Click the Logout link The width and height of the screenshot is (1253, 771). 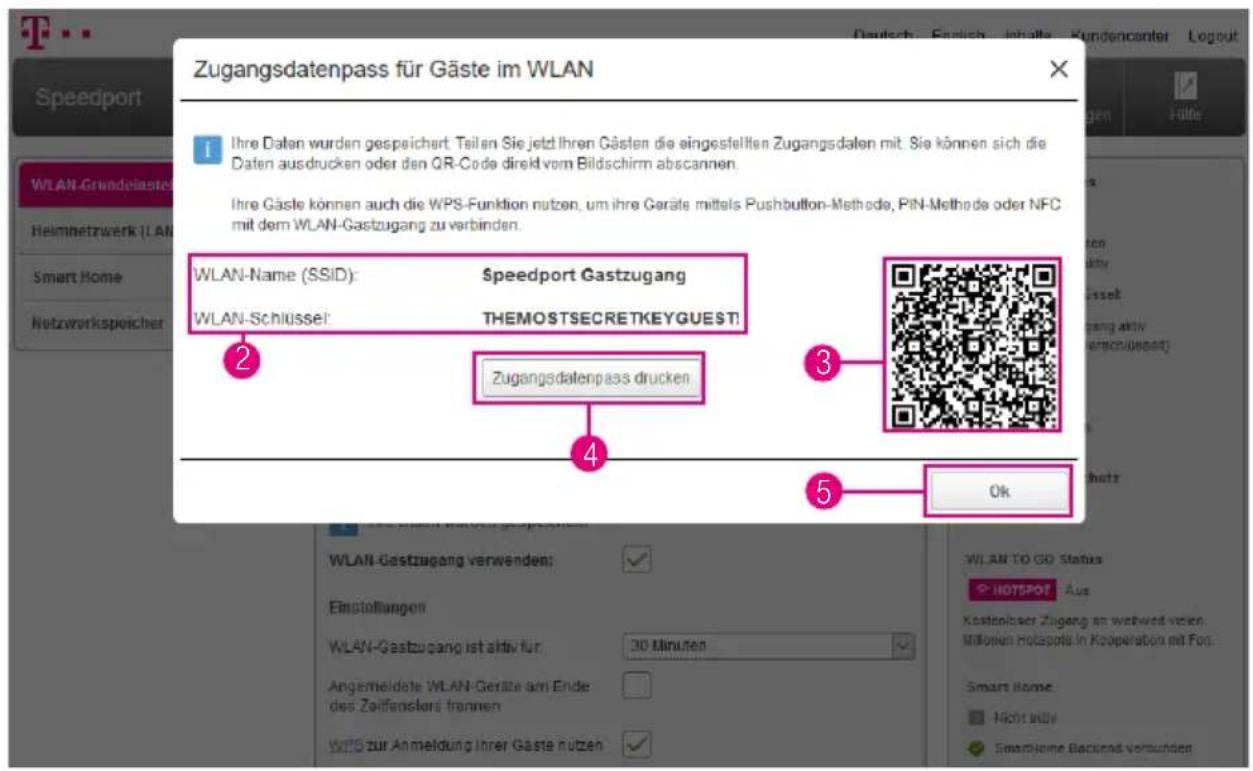pyautogui.click(x=1212, y=36)
